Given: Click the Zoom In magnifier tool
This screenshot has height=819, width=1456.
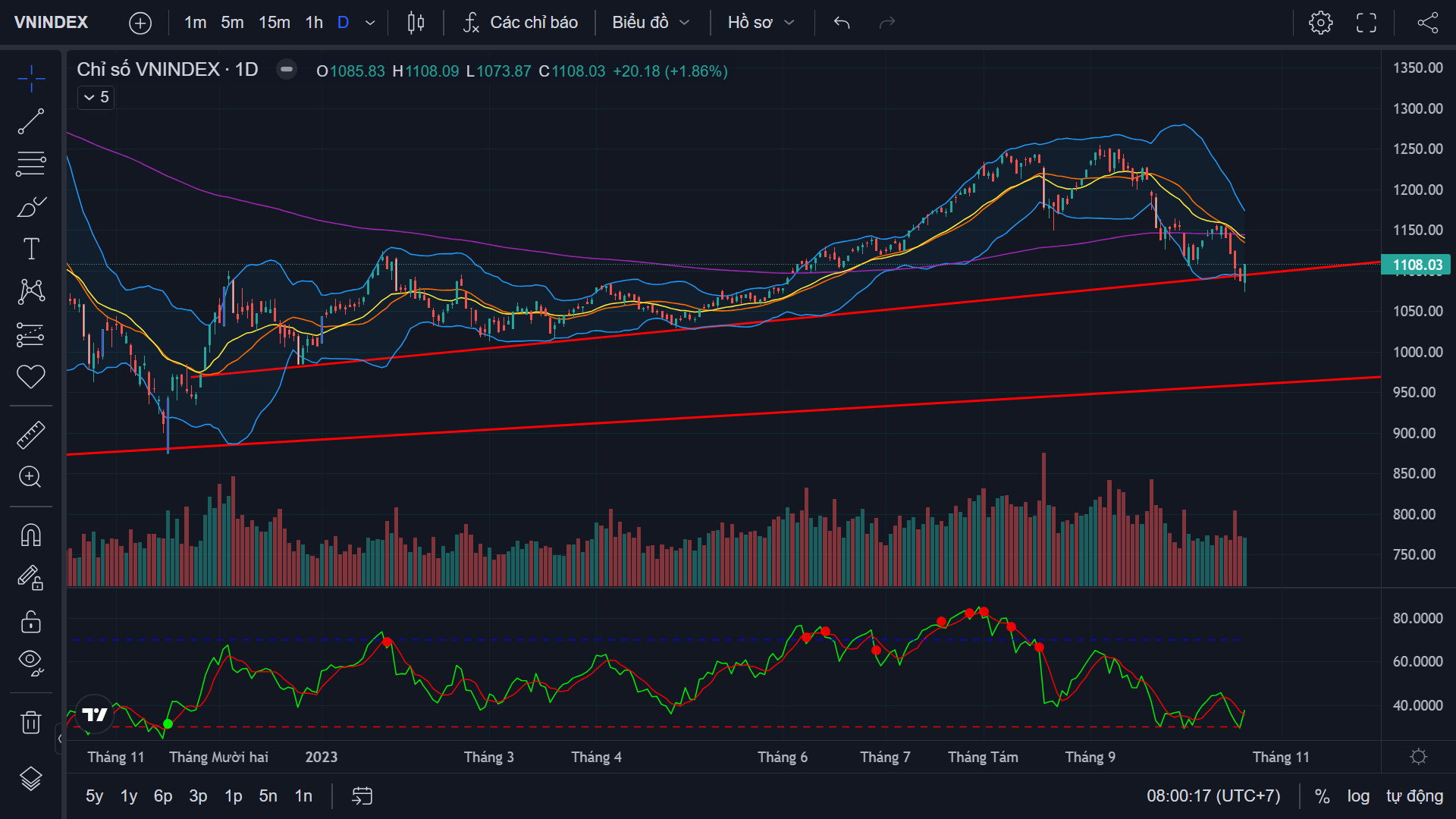Looking at the screenshot, I should click(x=31, y=477).
